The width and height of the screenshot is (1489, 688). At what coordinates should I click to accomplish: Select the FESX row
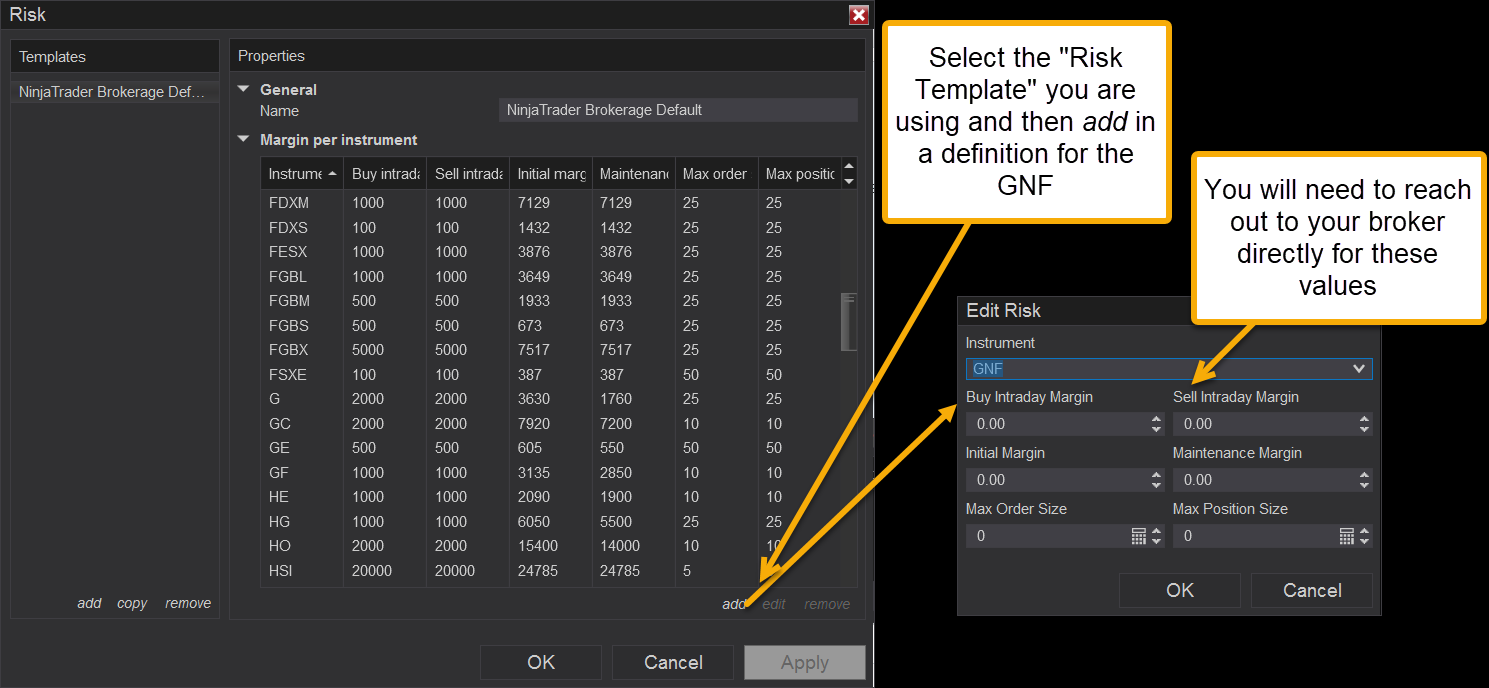551,252
